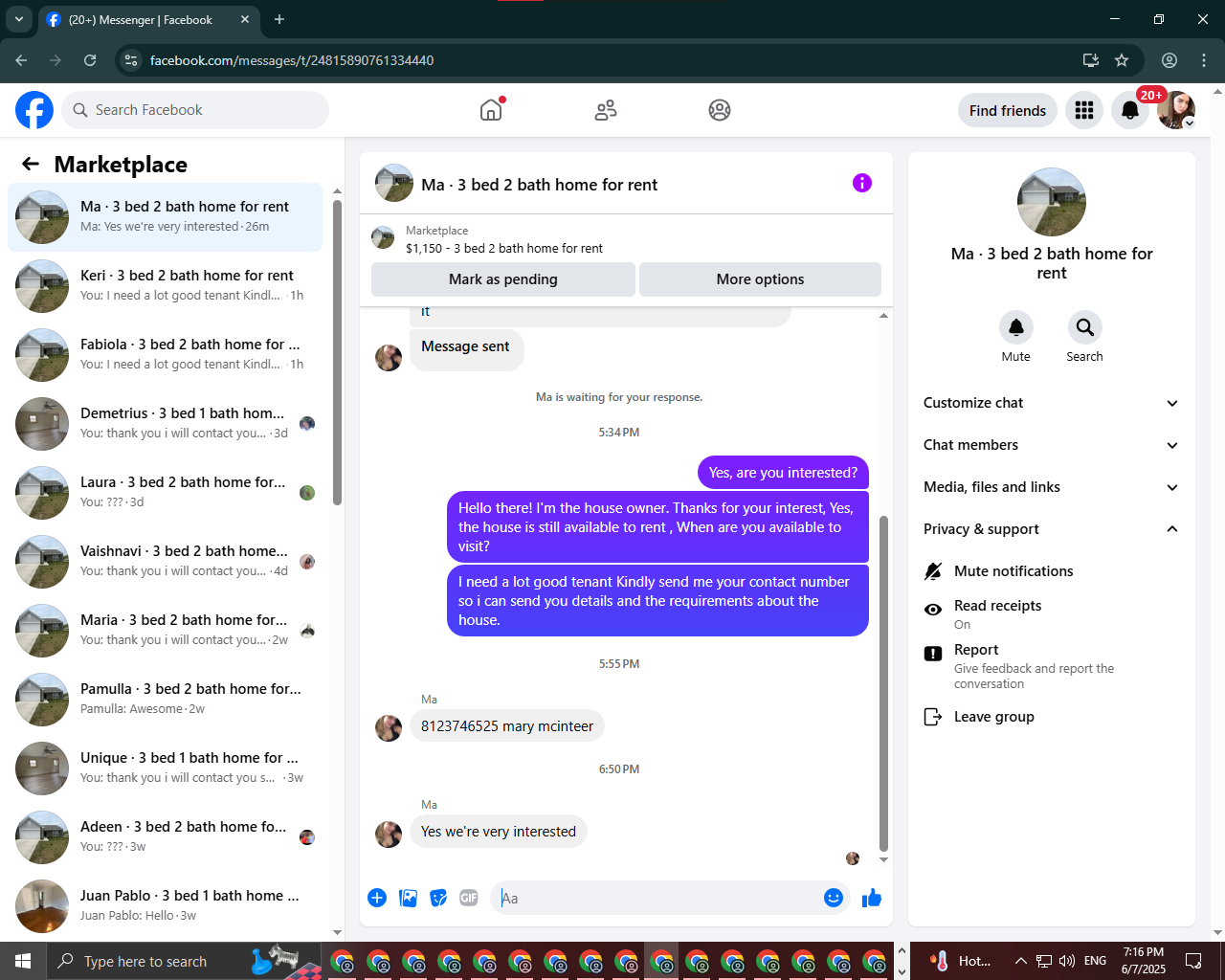Click the Search Facebook field
Image resolution: width=1225 pixels, height=980 pixels.
[x=195, y=110]
